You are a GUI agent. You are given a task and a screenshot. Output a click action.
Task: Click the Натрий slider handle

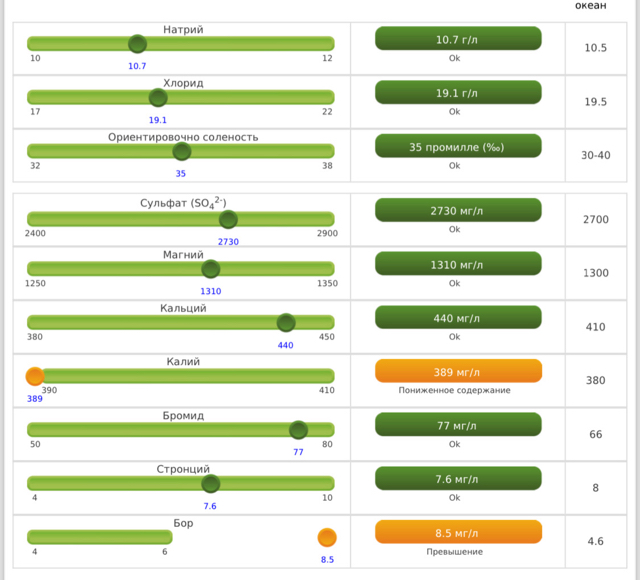click(x=138, y=44)
